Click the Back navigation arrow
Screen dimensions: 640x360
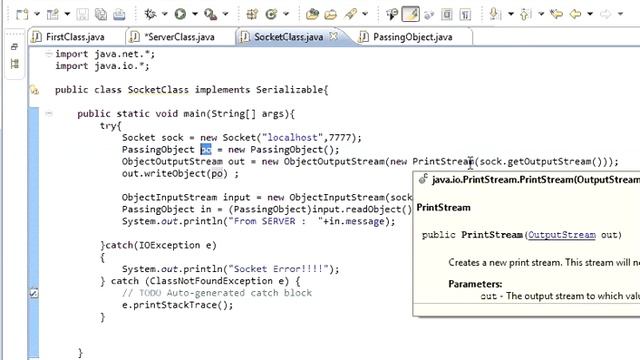(x=575, y=14)
